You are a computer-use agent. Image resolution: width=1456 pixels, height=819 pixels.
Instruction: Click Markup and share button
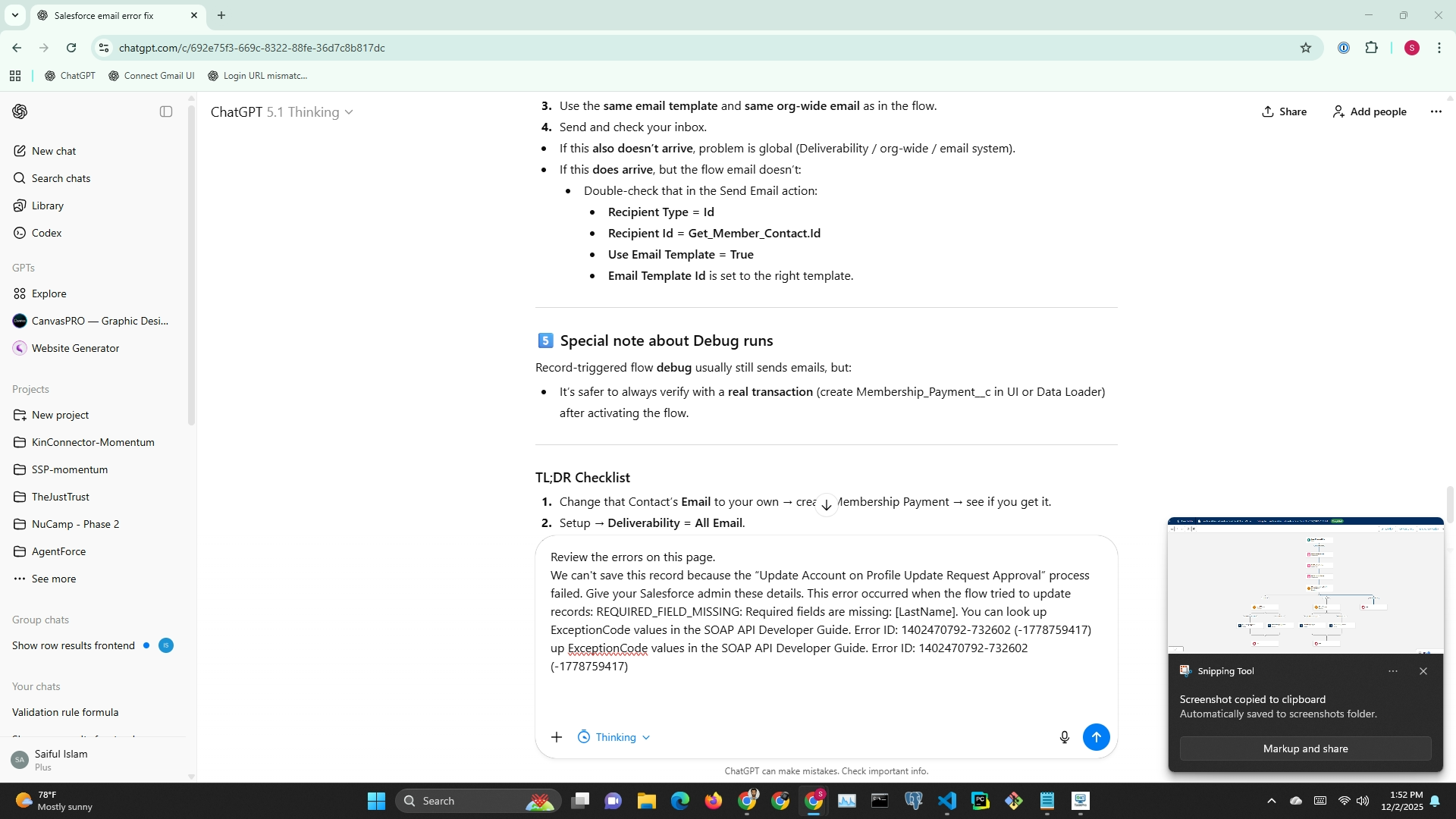[x=1305, y=748]
